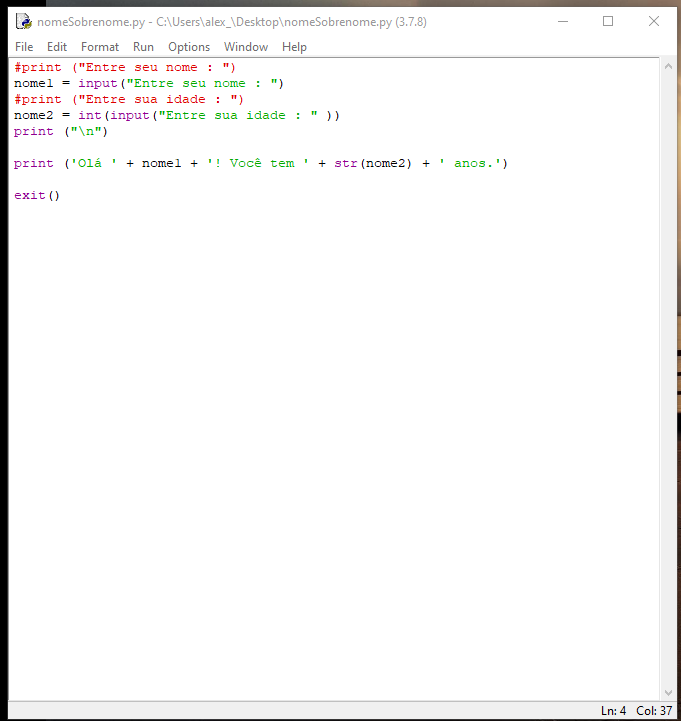Place cursor in the nome1 = input line
The width and height of the screenshot is (681, 721).
pyautogui.click(x=150, y=83)
